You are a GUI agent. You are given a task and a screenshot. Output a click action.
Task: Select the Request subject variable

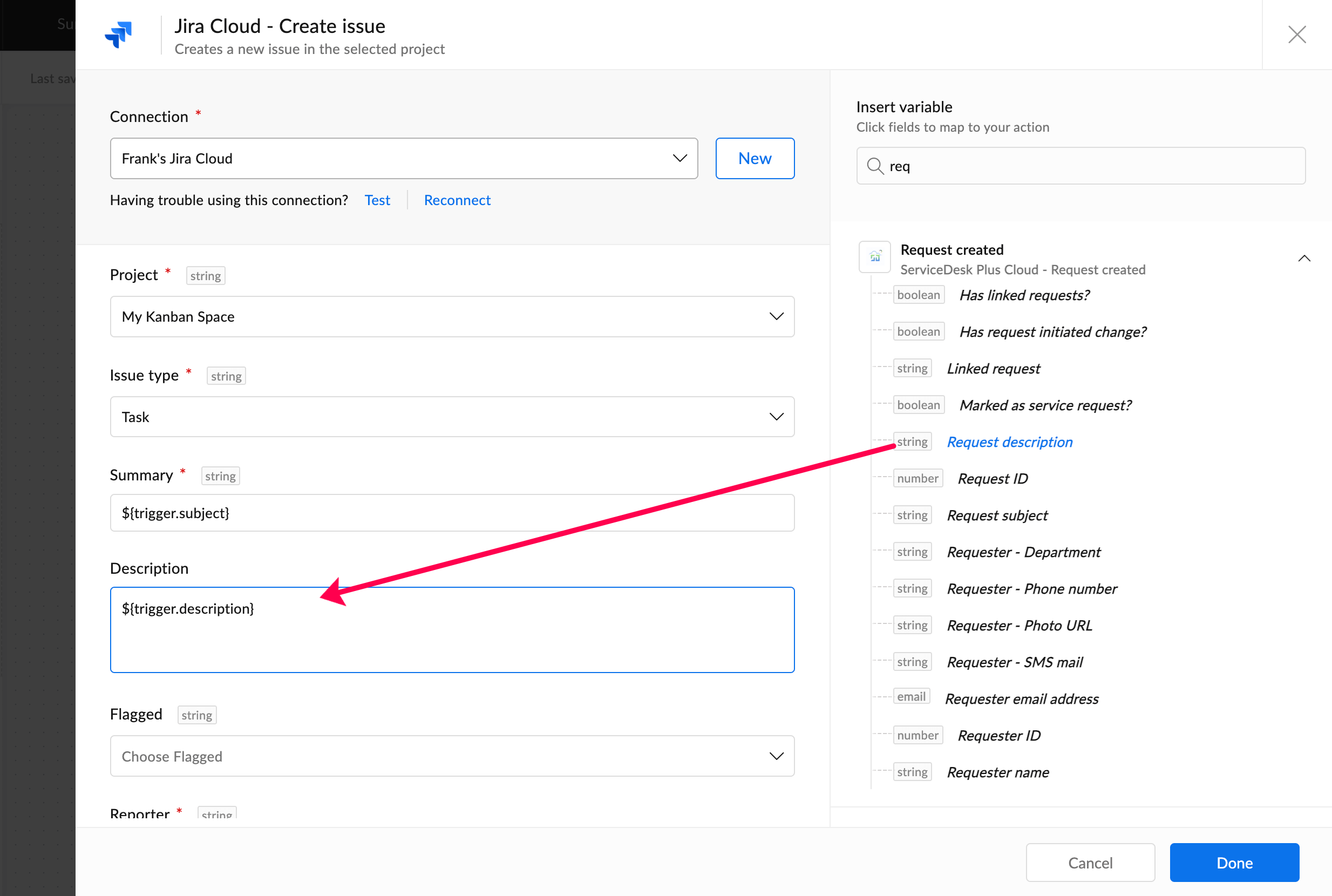997,515
